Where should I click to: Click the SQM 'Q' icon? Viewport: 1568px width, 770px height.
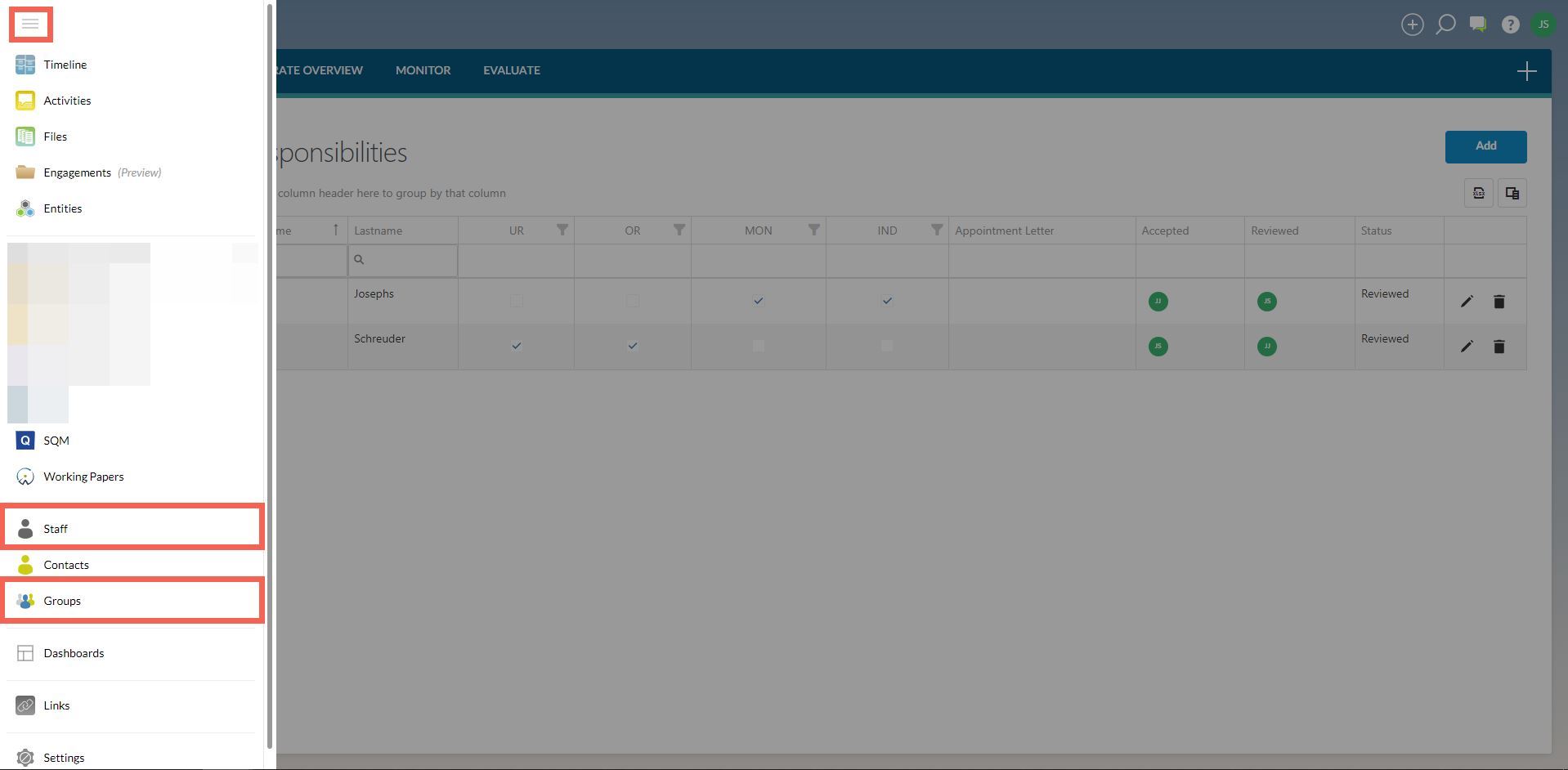pos(25,441)
